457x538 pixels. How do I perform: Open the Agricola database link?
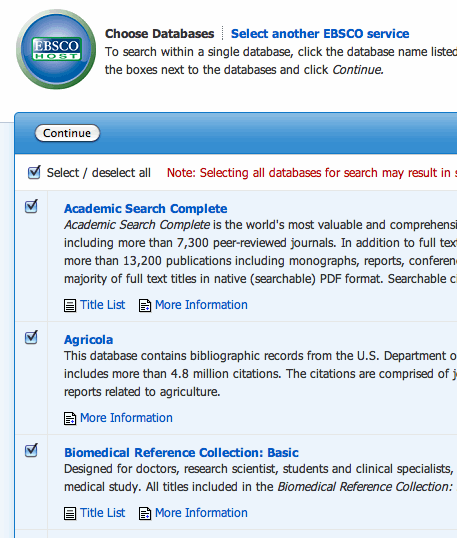click(x=89, y=340)
